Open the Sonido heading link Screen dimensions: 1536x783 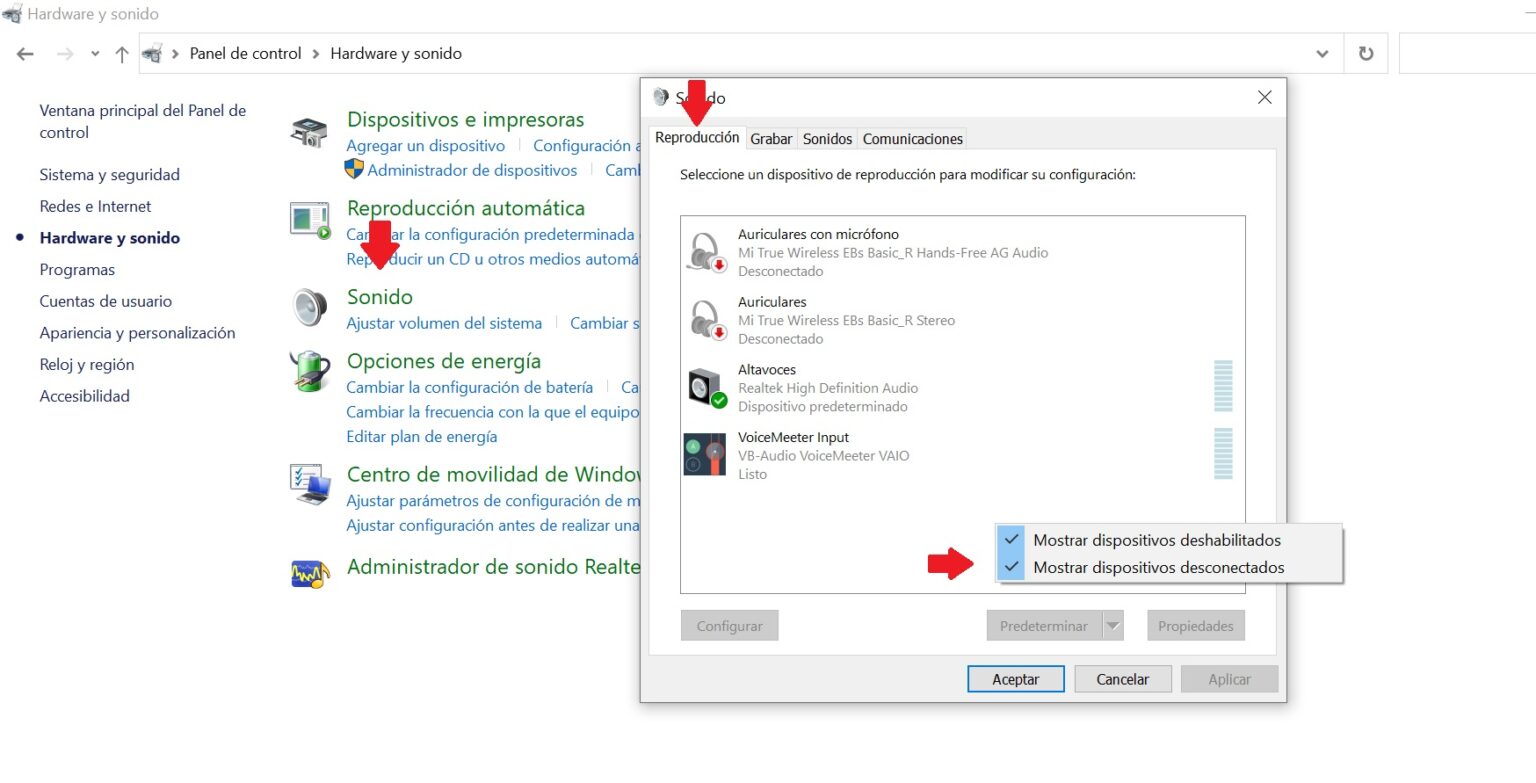[x=380, y=297]
